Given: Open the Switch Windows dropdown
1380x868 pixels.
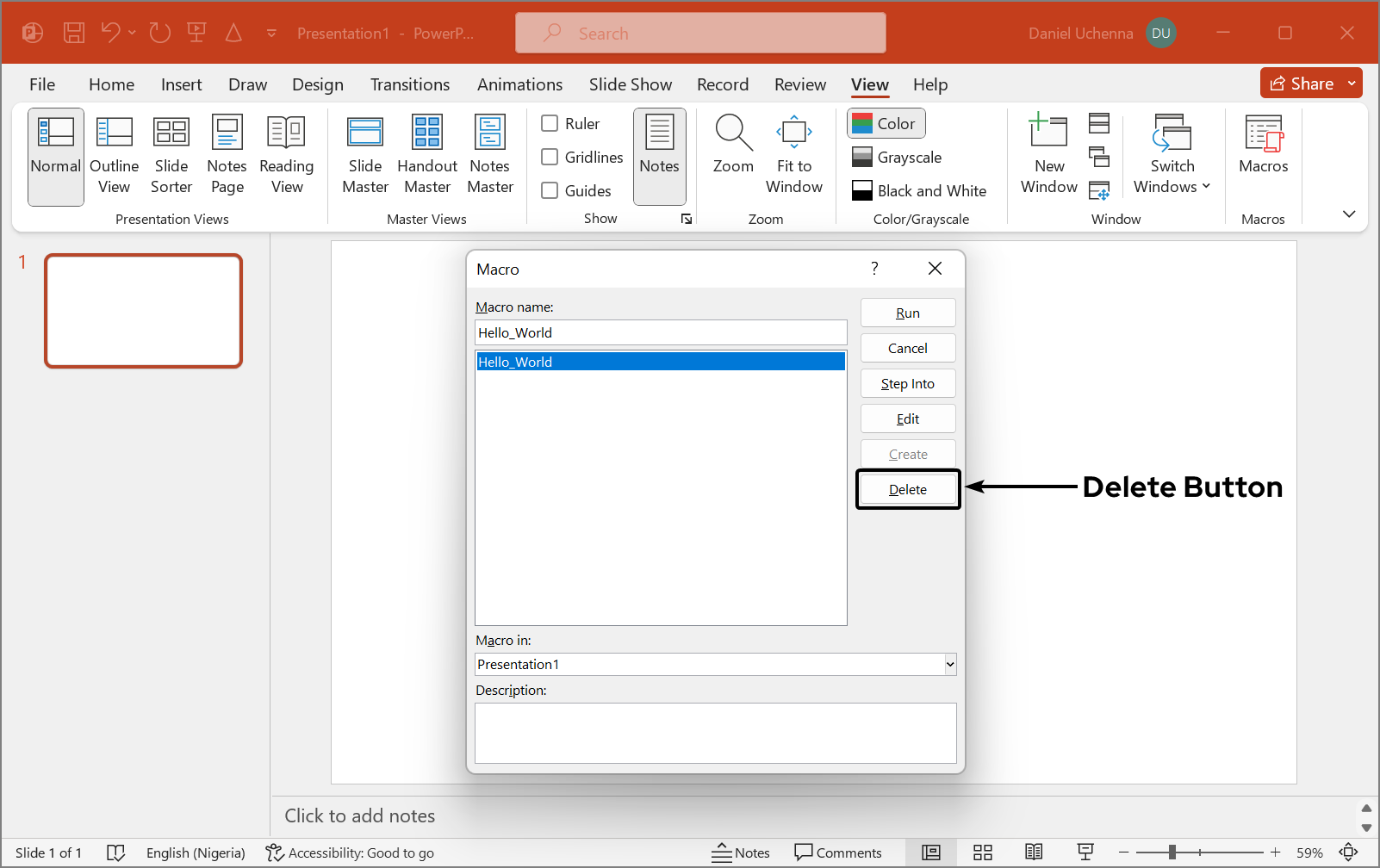Looking at the screenshot, I should click(1172, 156).
